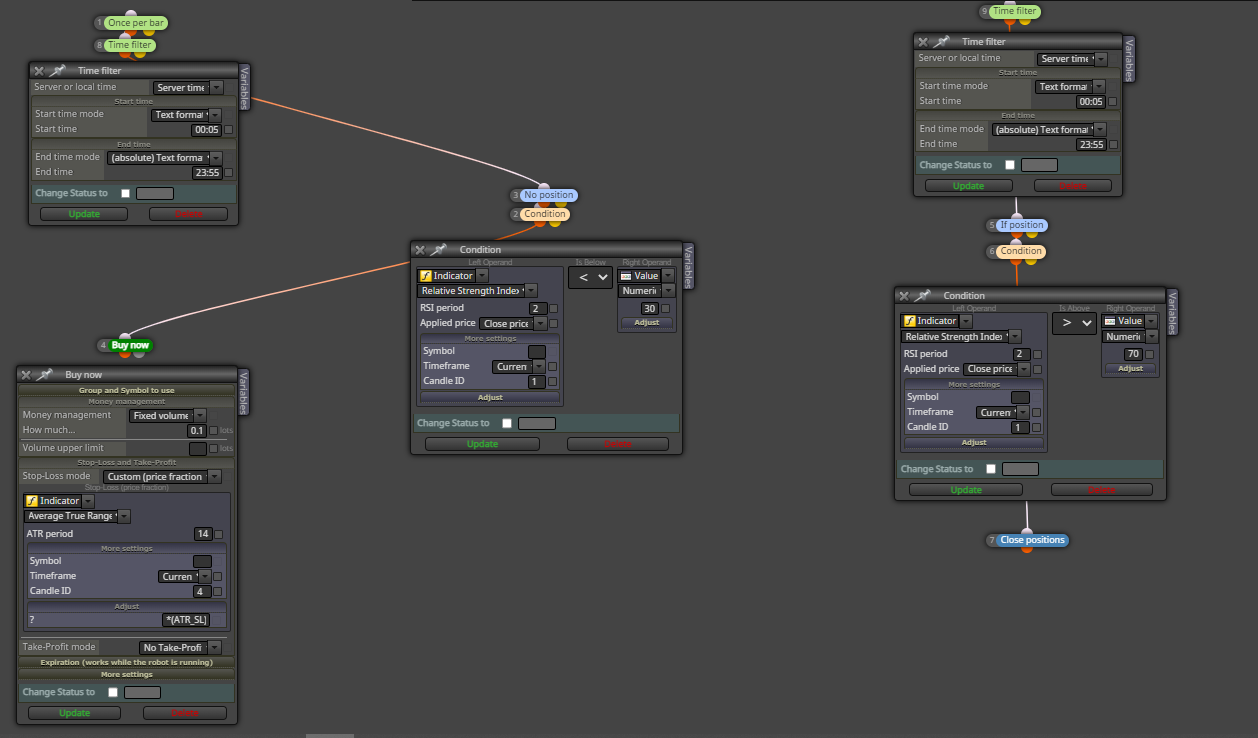Image resolution: width=1258 pixels, height=738 pixels.
Task: Open Server time dropdown in left Time filter
Action: click(188, 87)
